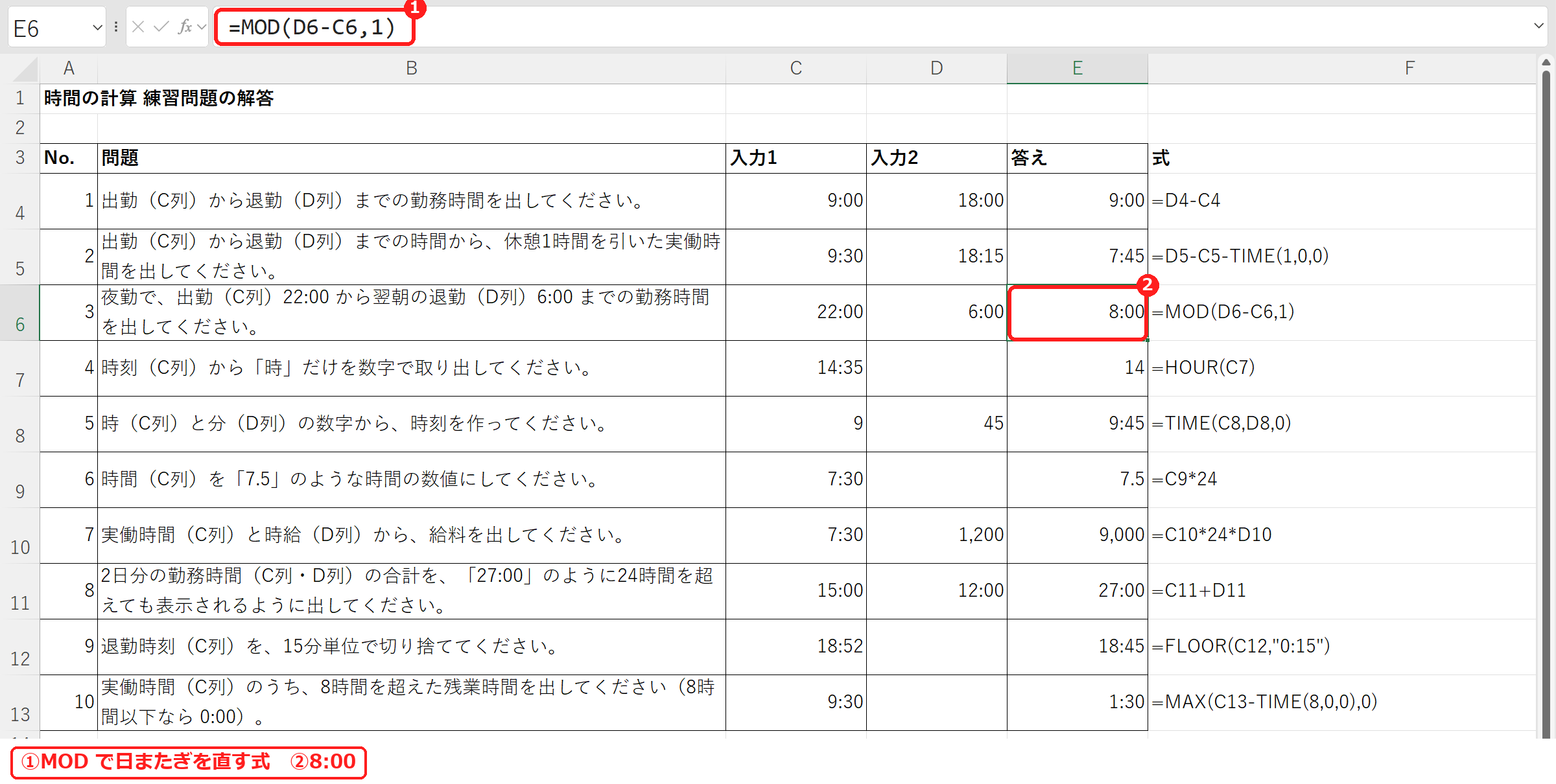Open the function list dropdown next to fx
The width and height of the screenshot is (1556, 784).
(x=202, y=27)
